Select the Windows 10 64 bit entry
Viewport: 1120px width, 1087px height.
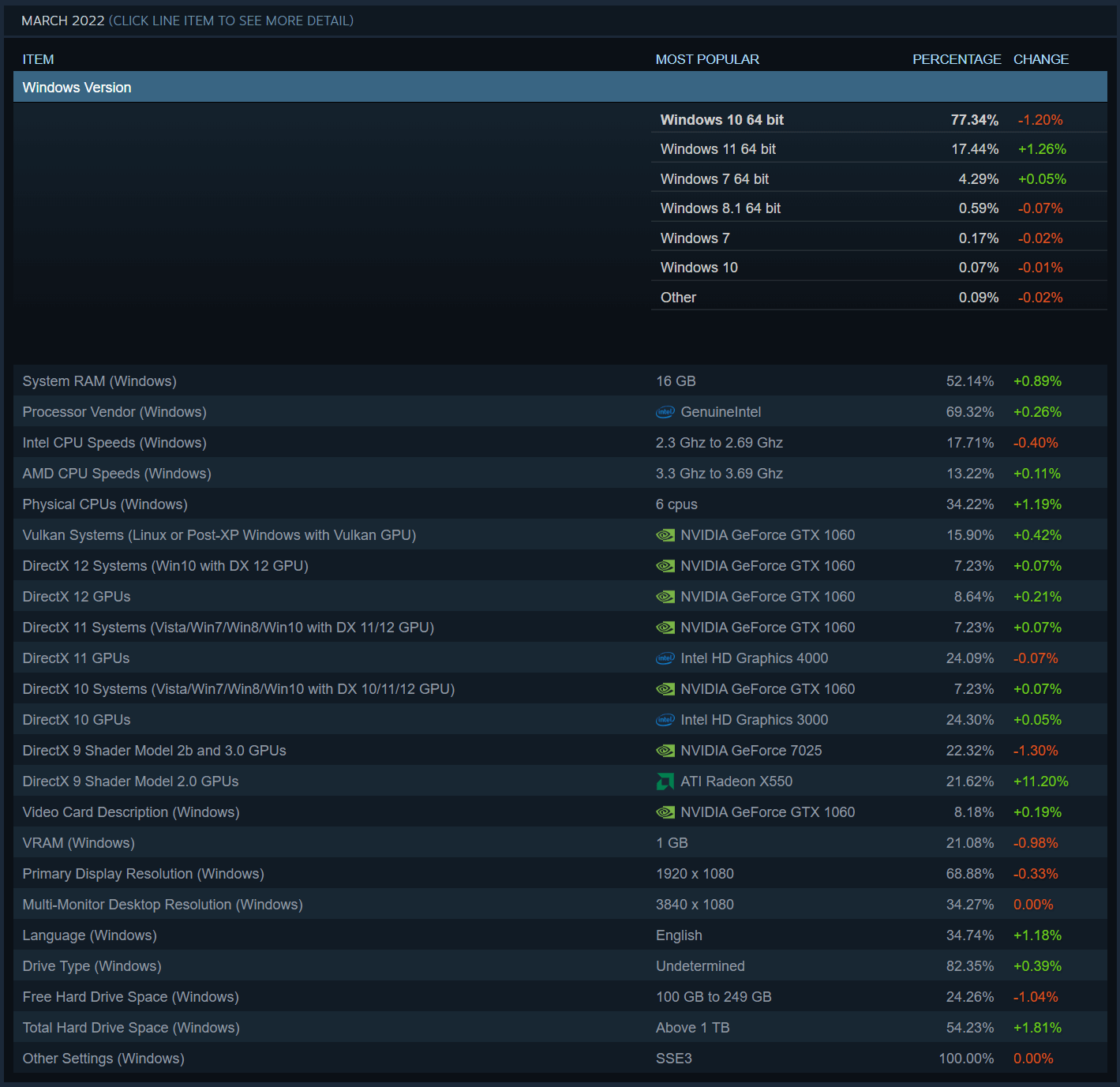click(879, 119)
